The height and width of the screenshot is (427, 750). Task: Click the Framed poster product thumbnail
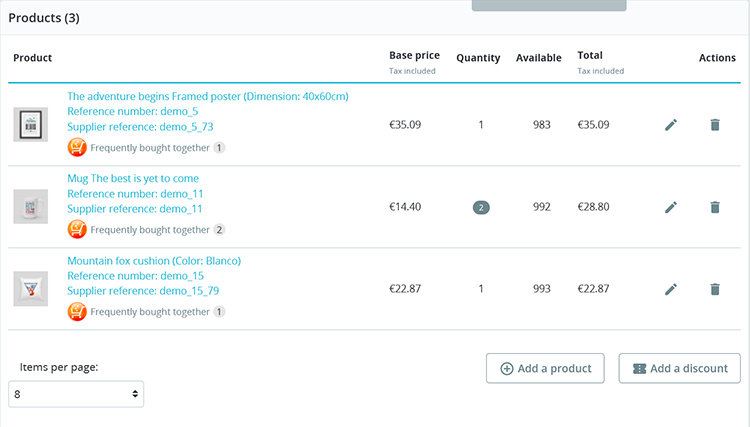point(31,125)
